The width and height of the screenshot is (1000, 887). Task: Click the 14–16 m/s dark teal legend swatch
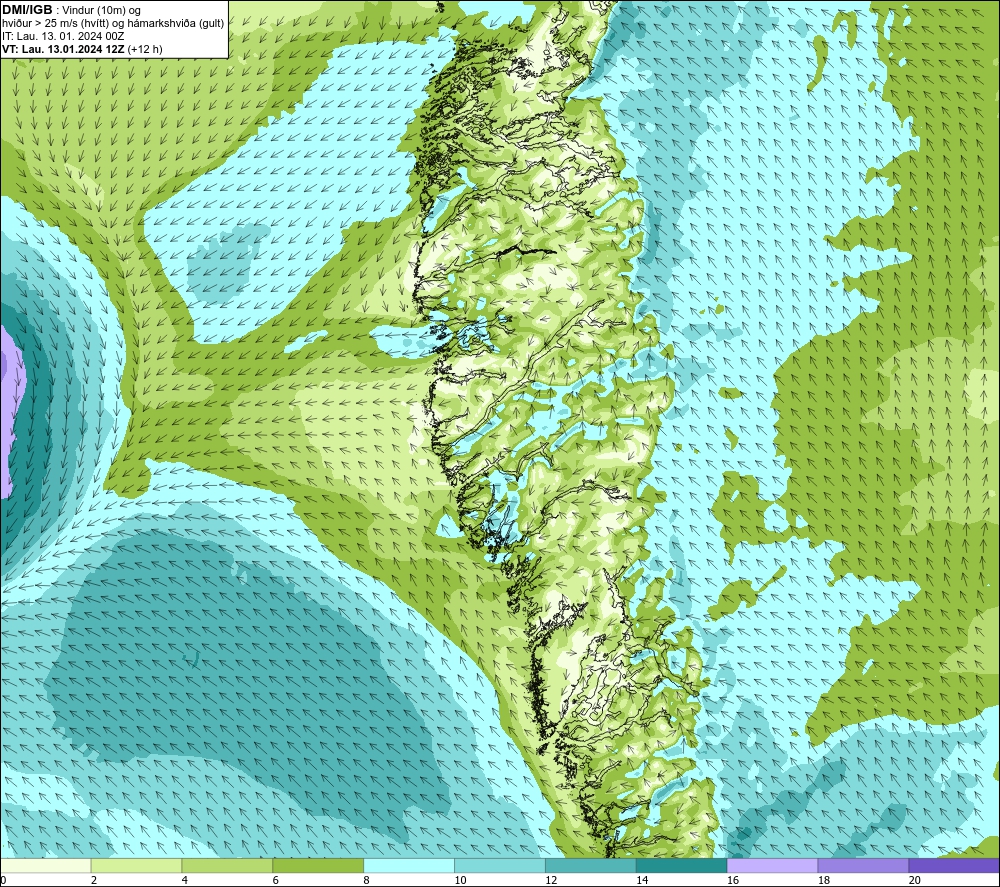[681, 865]
